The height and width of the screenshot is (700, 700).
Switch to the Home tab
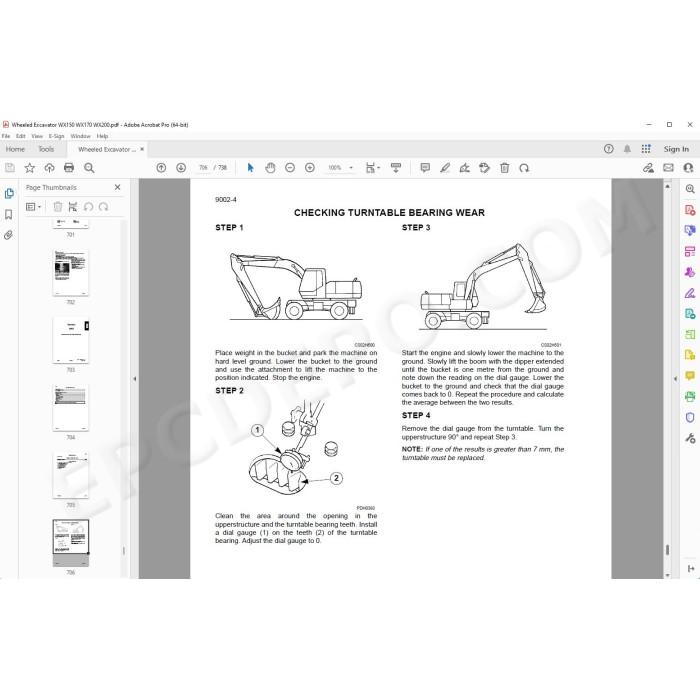15,149
